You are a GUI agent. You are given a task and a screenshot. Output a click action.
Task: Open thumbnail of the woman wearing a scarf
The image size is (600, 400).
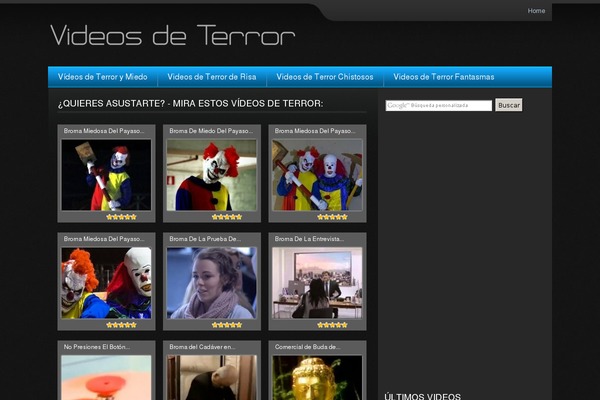(x=212, y=283)
